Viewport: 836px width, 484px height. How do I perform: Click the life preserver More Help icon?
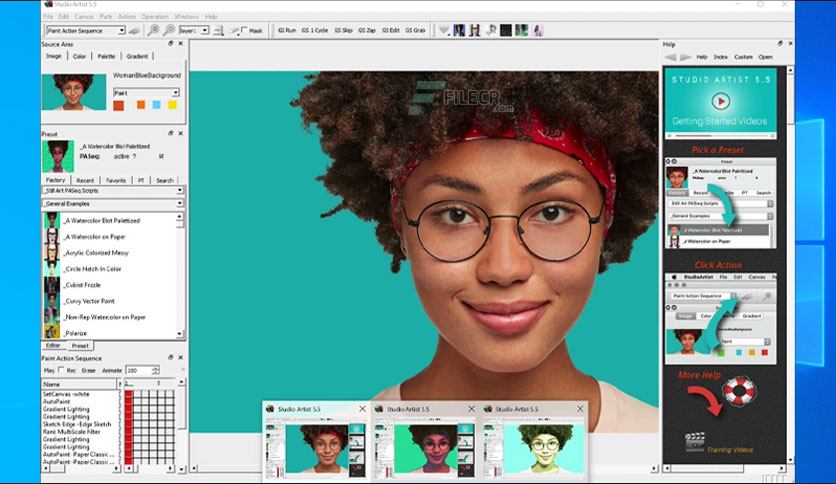point(739,391)
